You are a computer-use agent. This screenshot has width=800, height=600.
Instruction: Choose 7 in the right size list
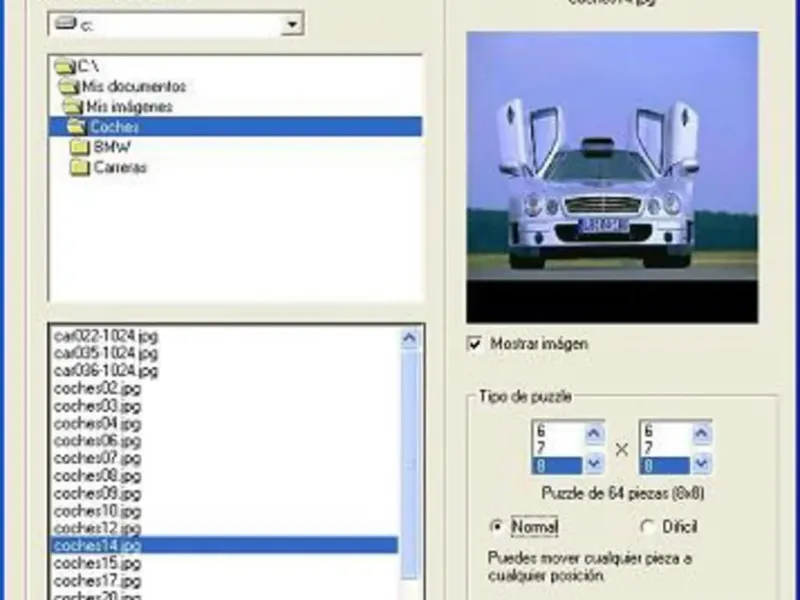pyautogui.click(x=664, y=448)
